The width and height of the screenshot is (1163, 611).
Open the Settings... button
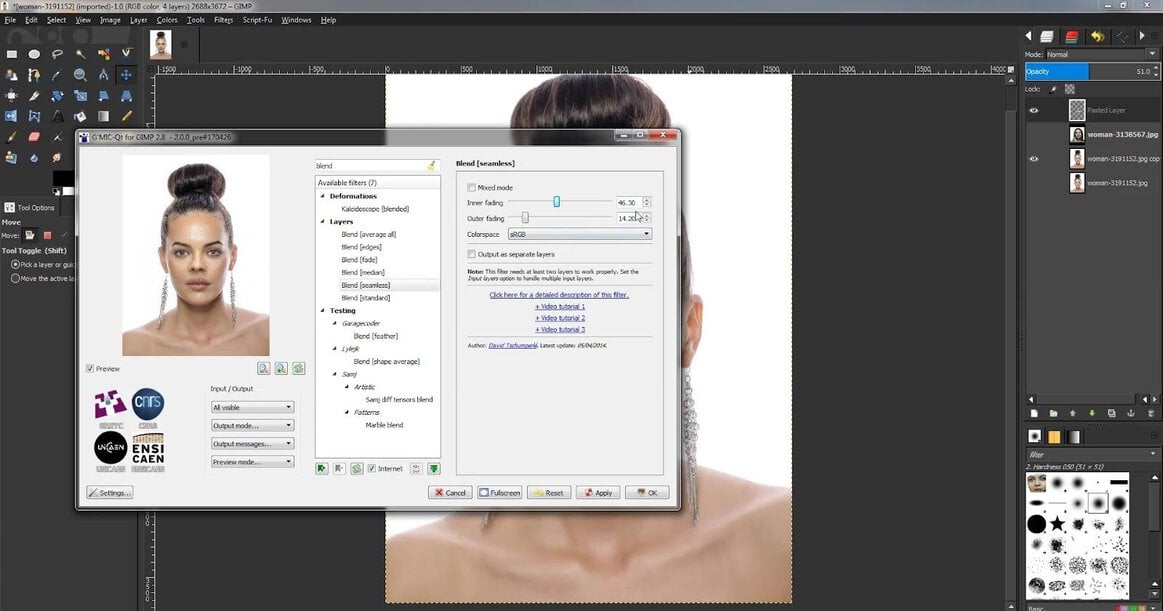[110, 492]
